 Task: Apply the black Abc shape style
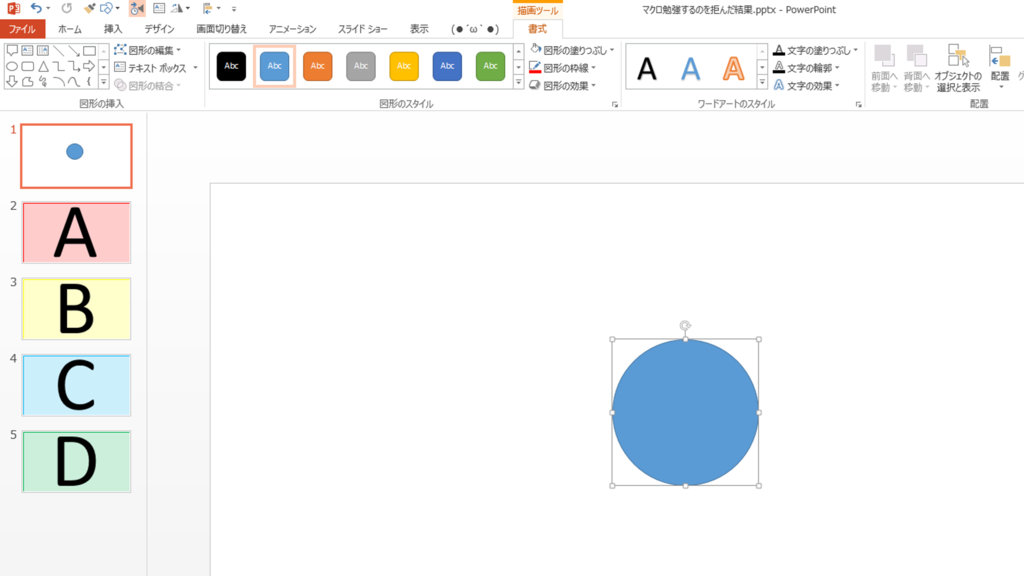(x=231, y=66)
